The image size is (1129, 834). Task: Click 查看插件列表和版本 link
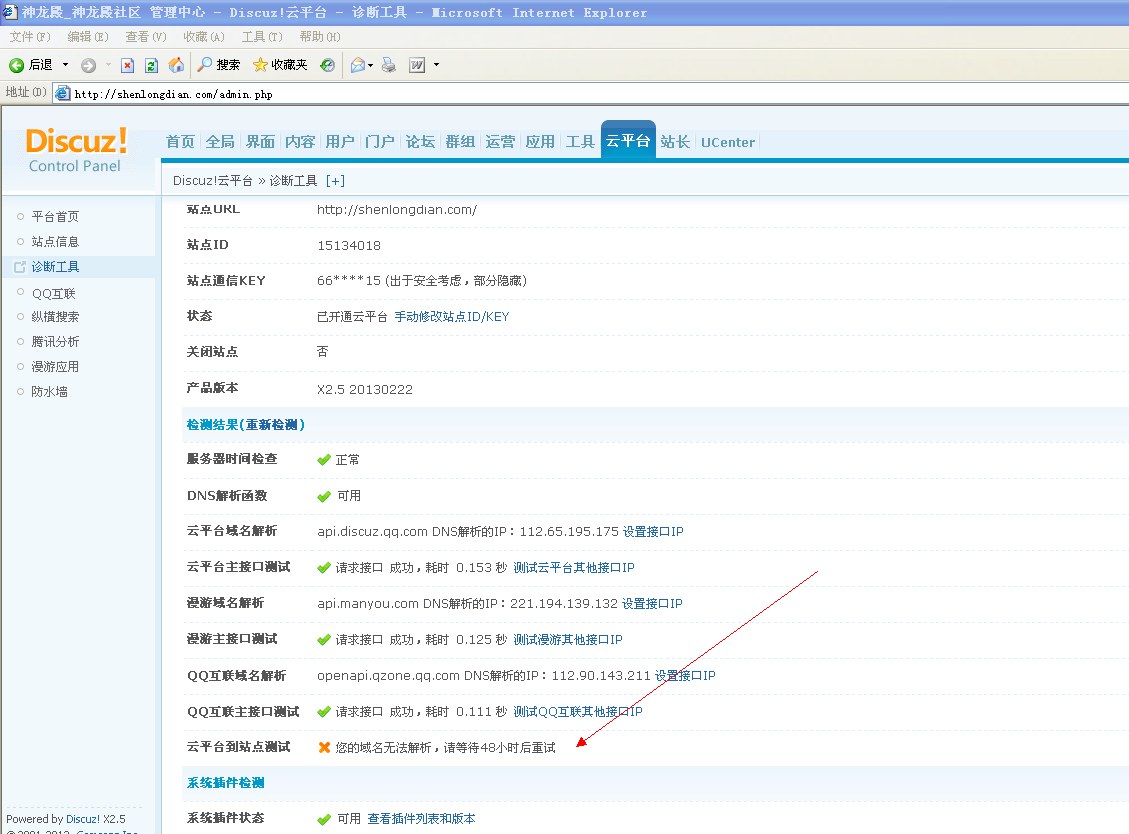coord(421,819)
